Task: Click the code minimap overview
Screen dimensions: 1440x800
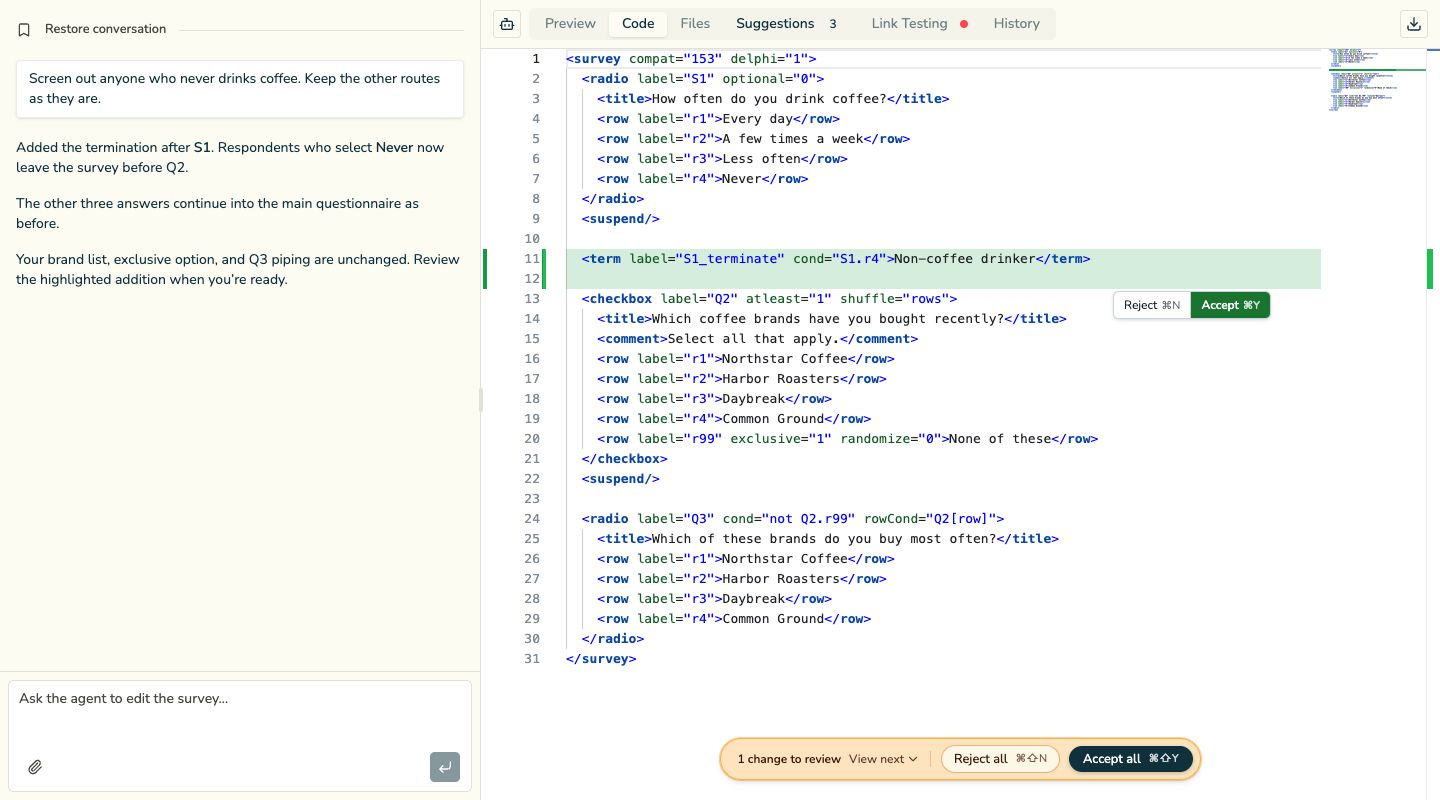Action: click(1376, 80)
